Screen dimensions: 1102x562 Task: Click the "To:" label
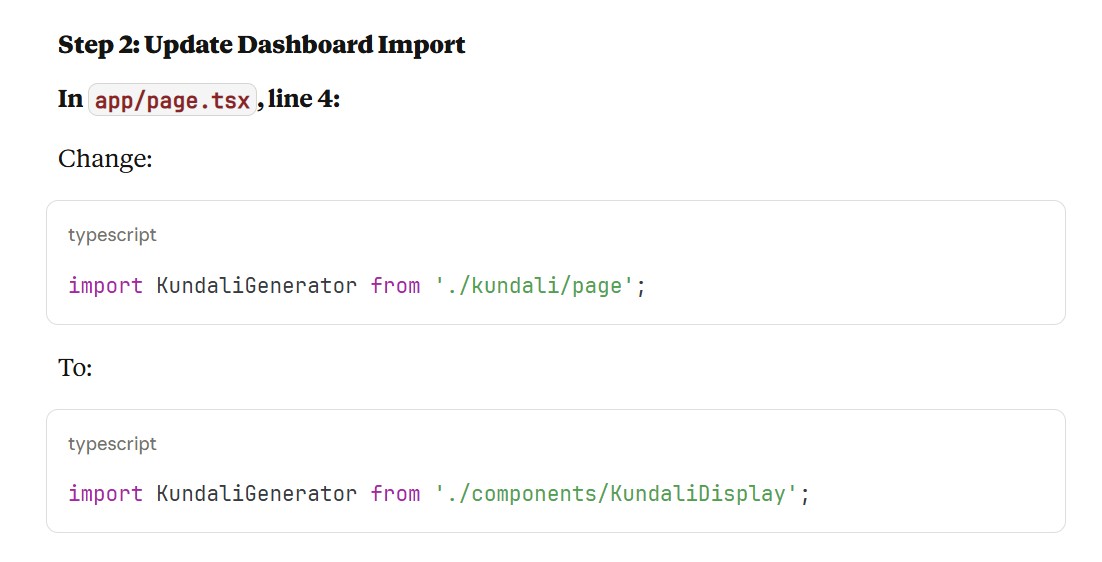75,368
